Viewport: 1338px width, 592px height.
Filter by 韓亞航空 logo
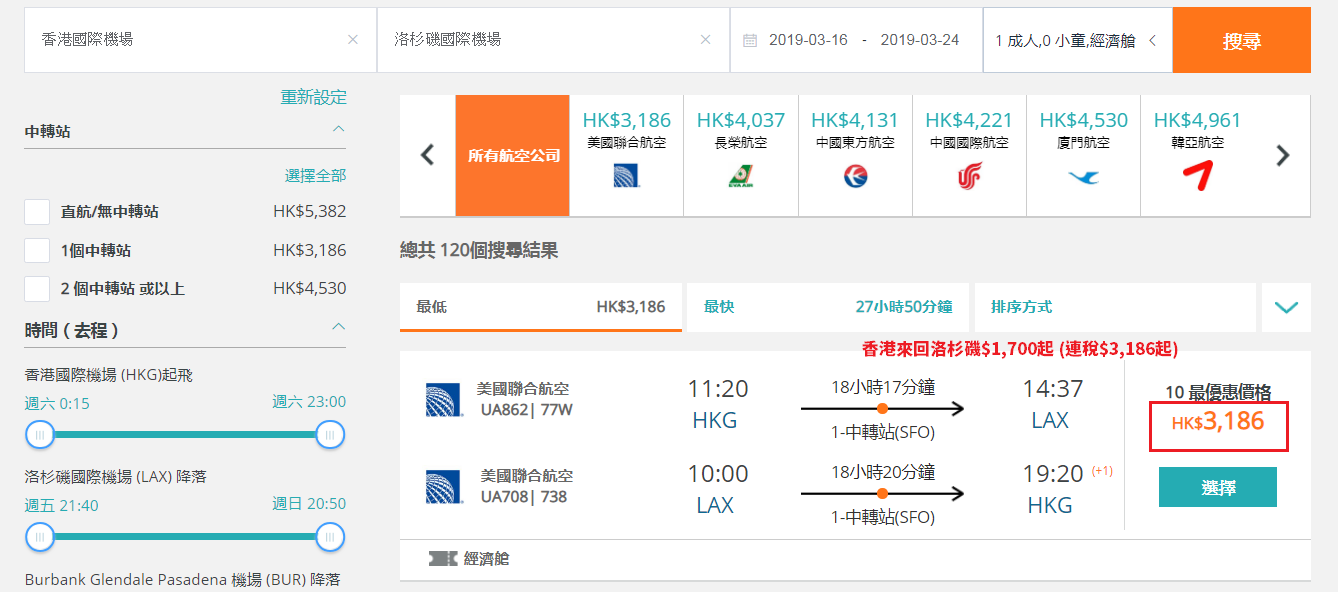point(1197,175)
